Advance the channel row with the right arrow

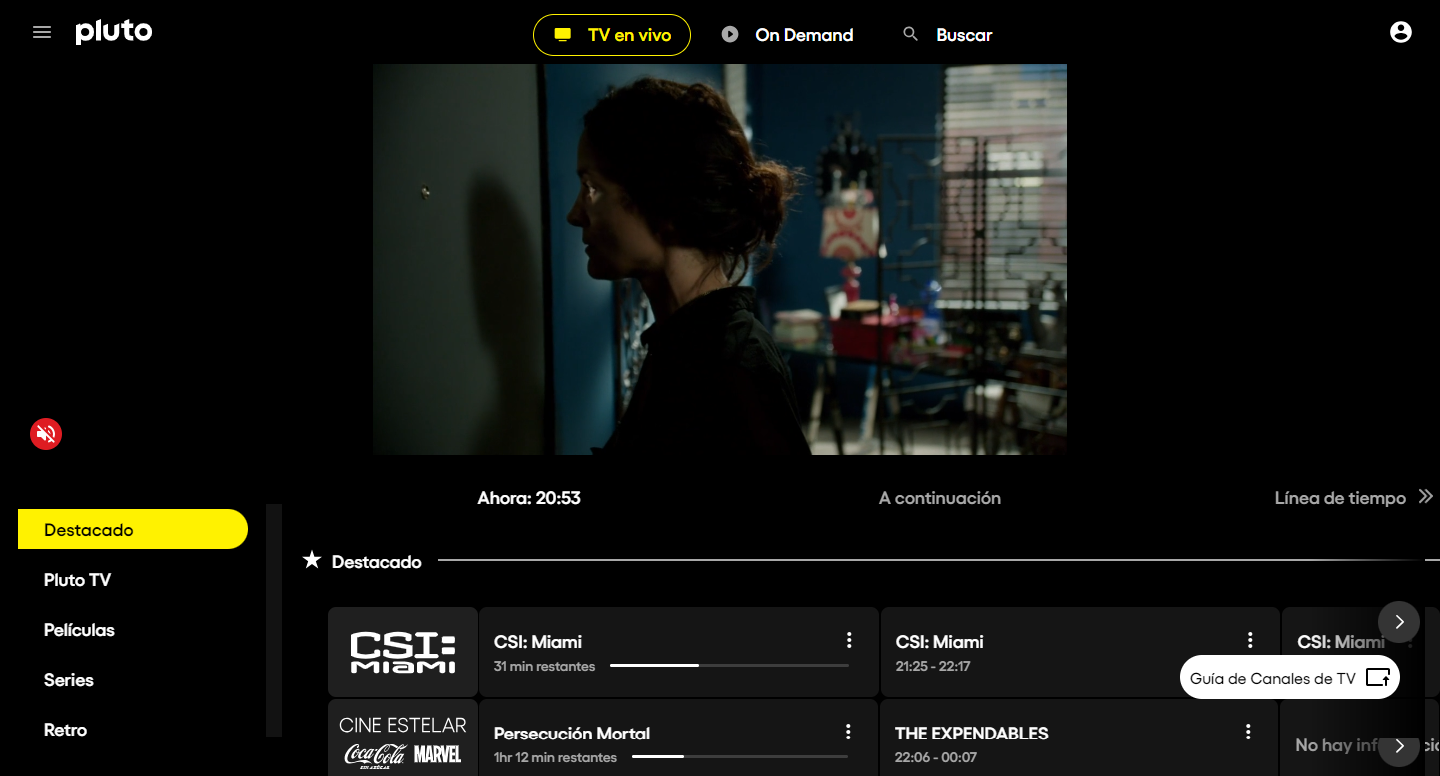(x=1398, y=621)
